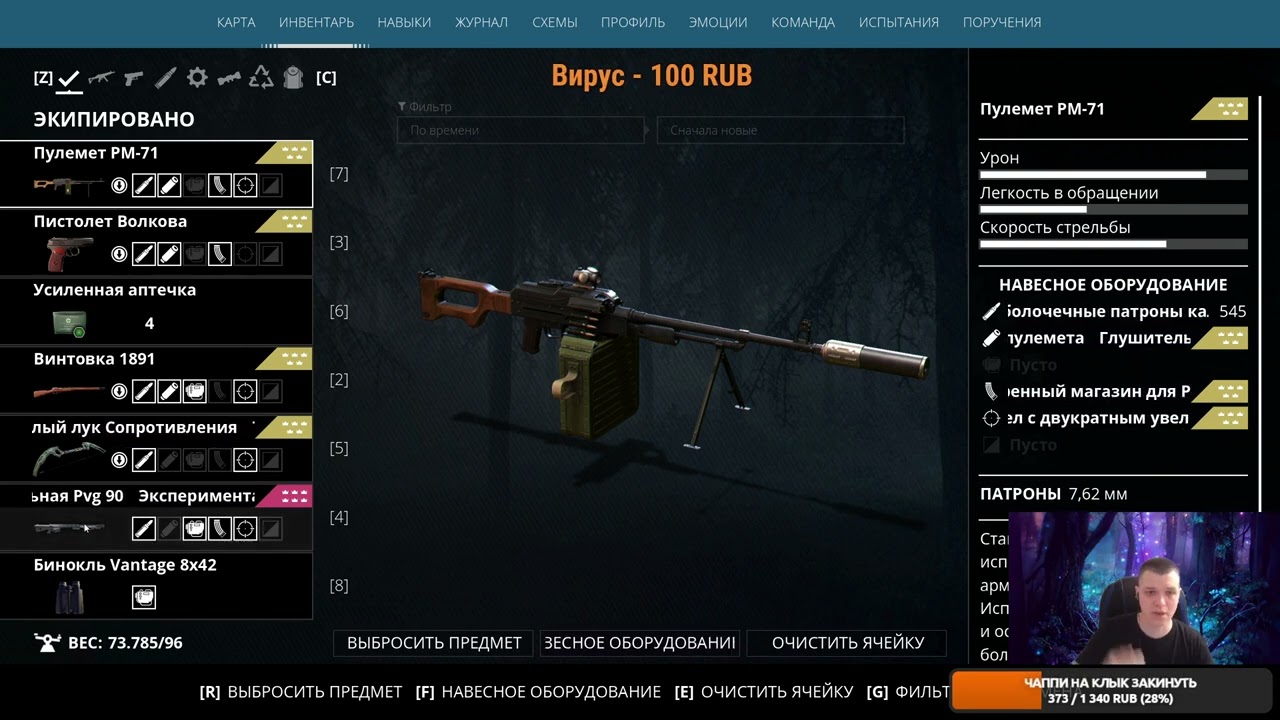
Task: Click the scope slot icon of Пулемет РМ-71
Action: pos(245,185)
